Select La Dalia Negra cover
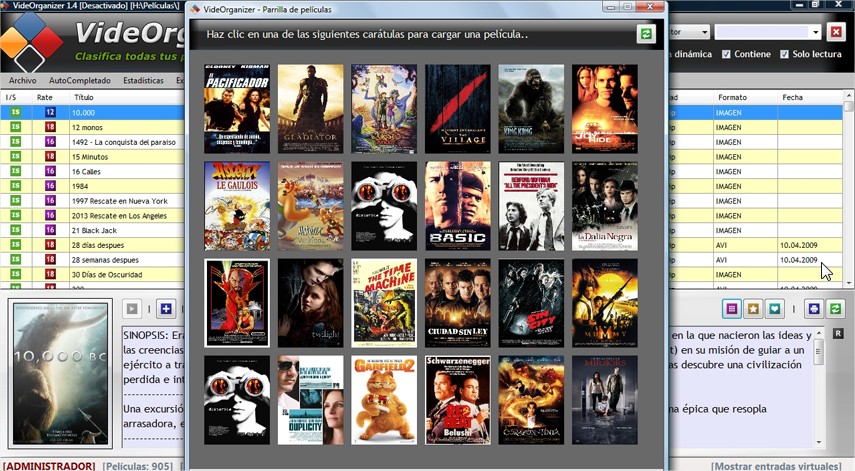Viewport: 855px width, 471px height. pos(605,206)
